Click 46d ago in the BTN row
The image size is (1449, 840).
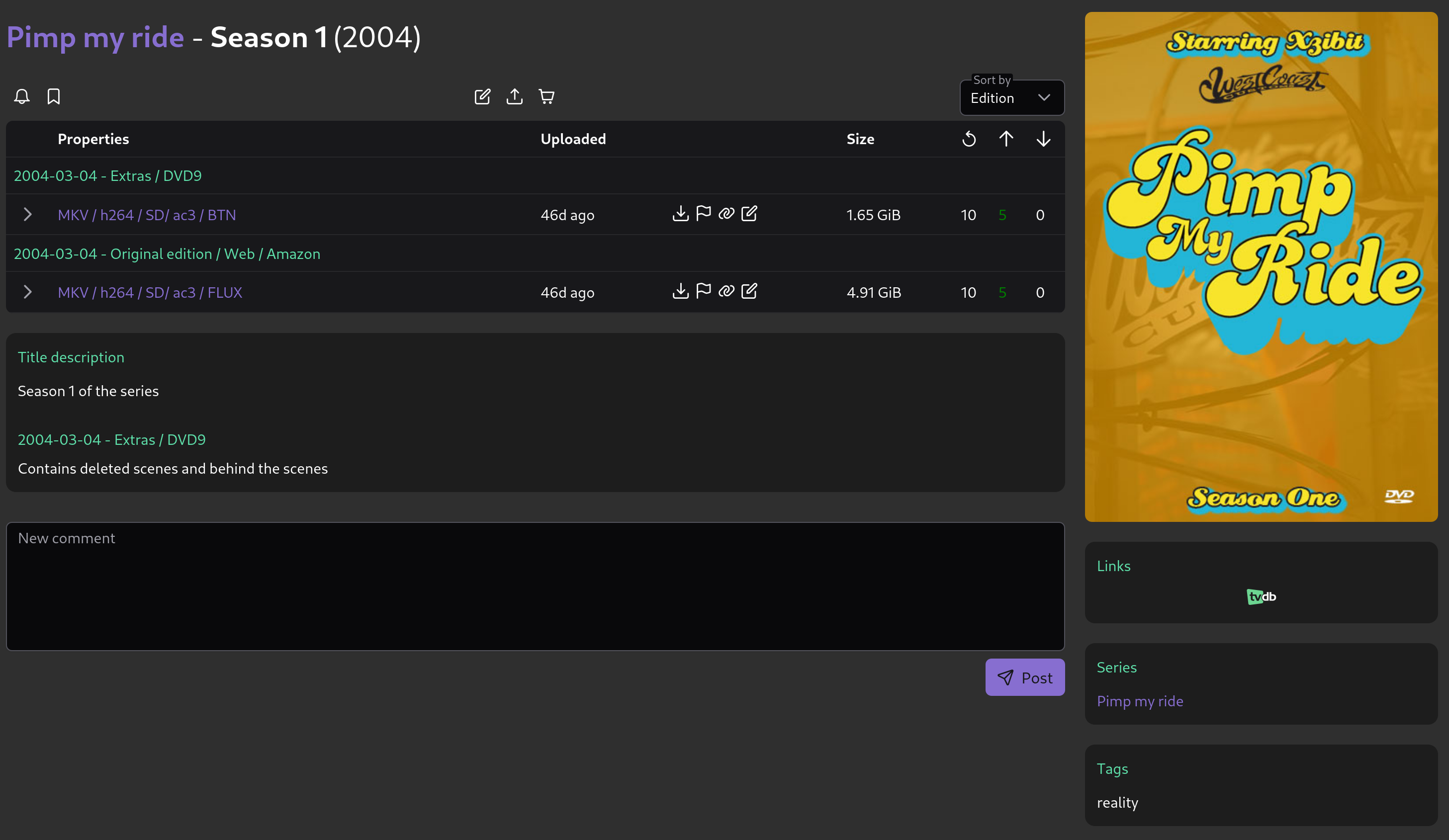(x=567, y=215)
